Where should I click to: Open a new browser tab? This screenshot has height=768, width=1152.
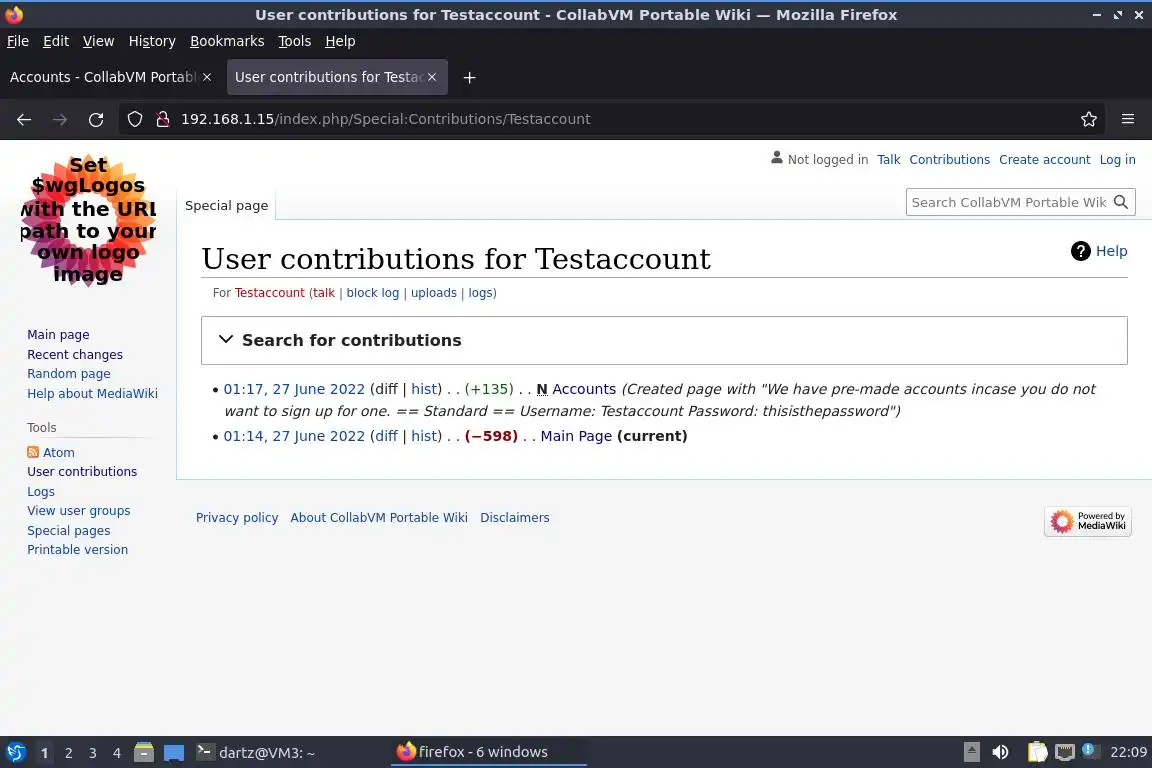[469, 77]
